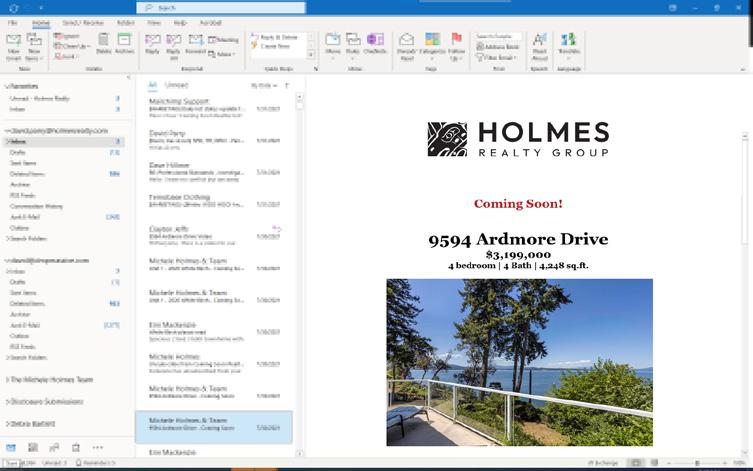Image resolution: width=753 pixels, height=471 pixels.
Task: Open the By Date sort dropdown
Action: 264,85
